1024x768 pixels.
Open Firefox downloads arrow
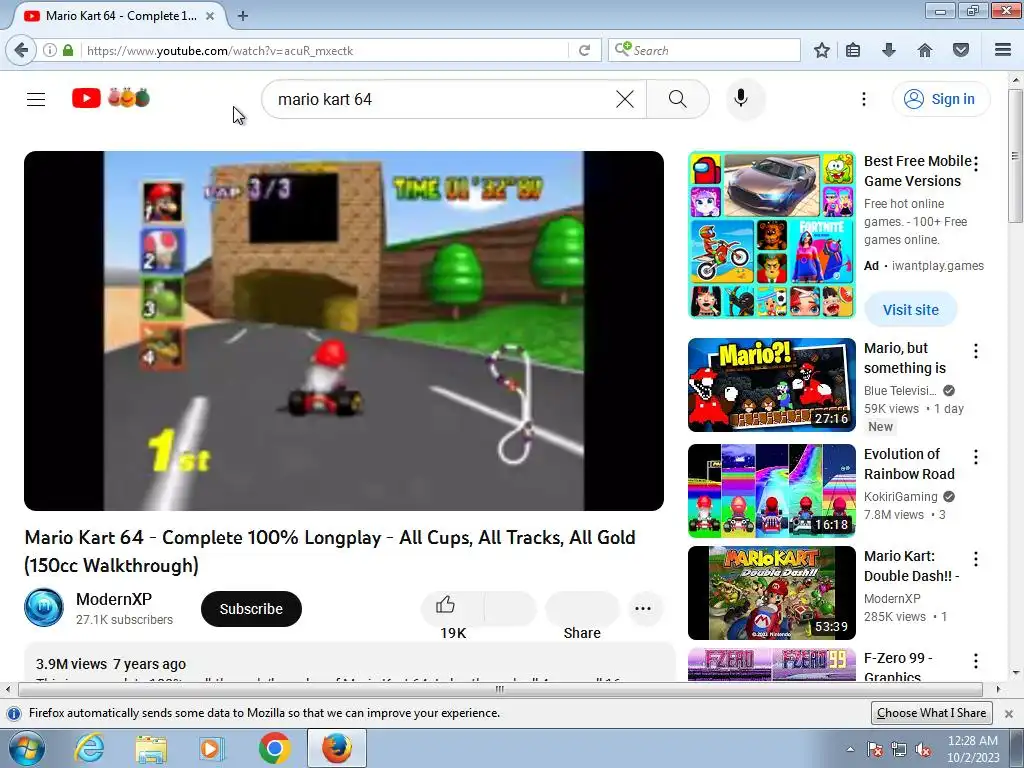[x=889, y=50]
